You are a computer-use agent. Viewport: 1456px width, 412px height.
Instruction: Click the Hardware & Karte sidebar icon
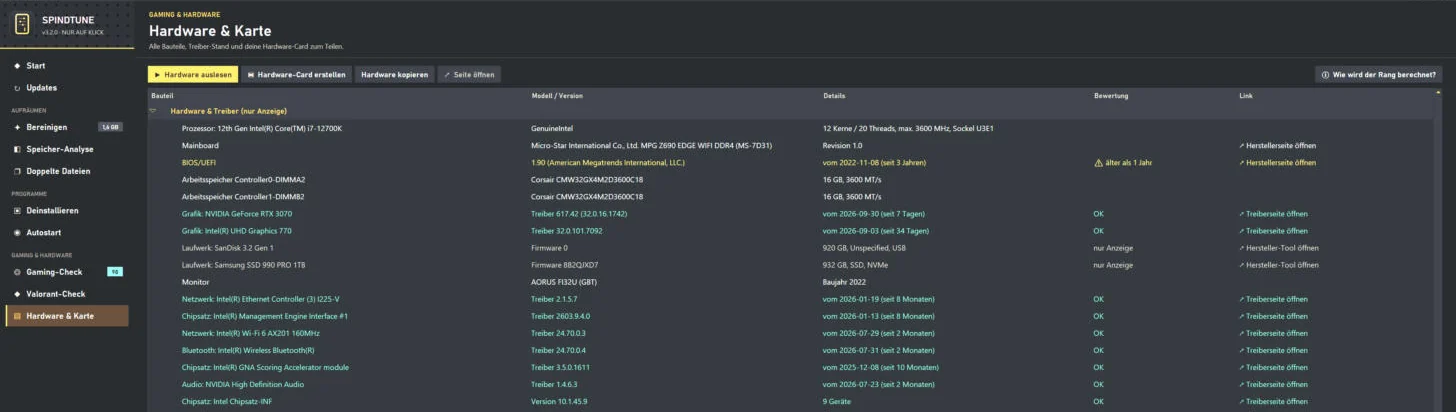[17, 316]
